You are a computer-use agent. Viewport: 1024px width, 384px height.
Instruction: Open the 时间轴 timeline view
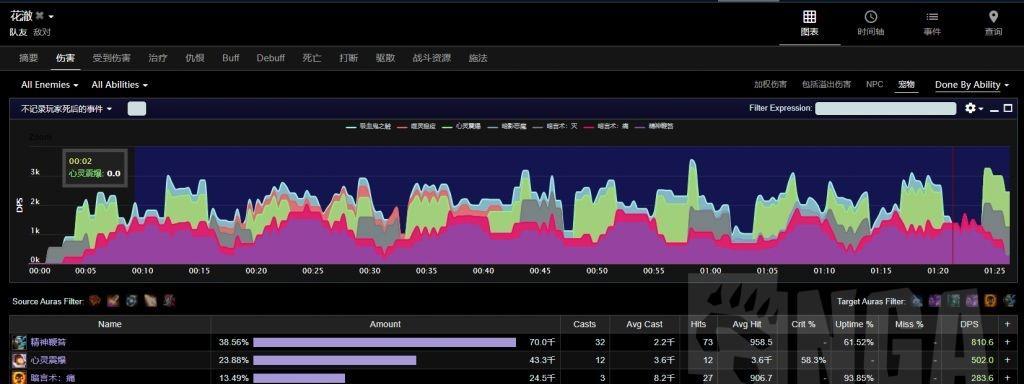tap(870, 24)
